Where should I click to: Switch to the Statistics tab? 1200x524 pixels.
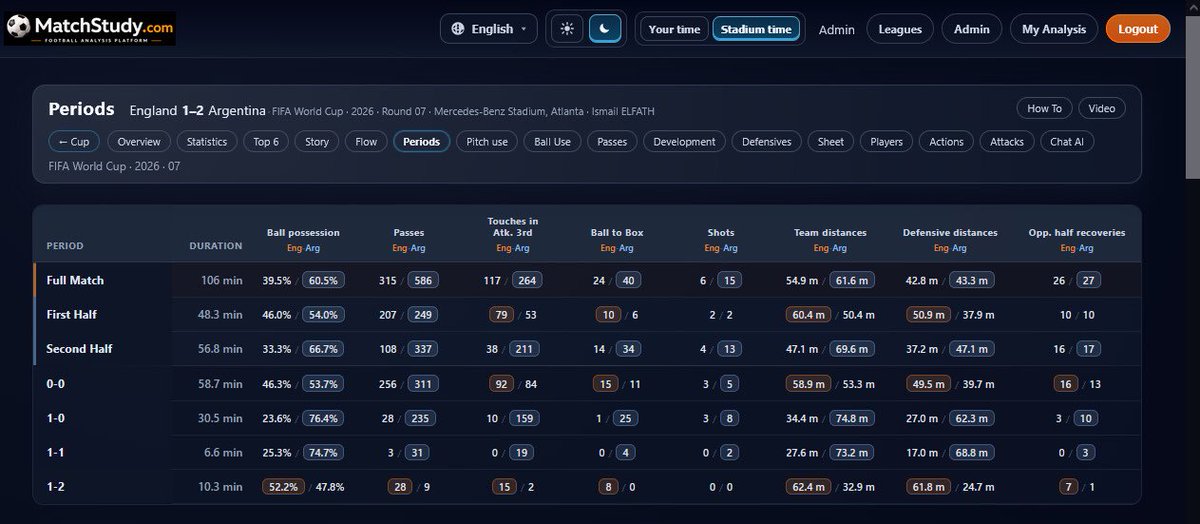(207, 142)
